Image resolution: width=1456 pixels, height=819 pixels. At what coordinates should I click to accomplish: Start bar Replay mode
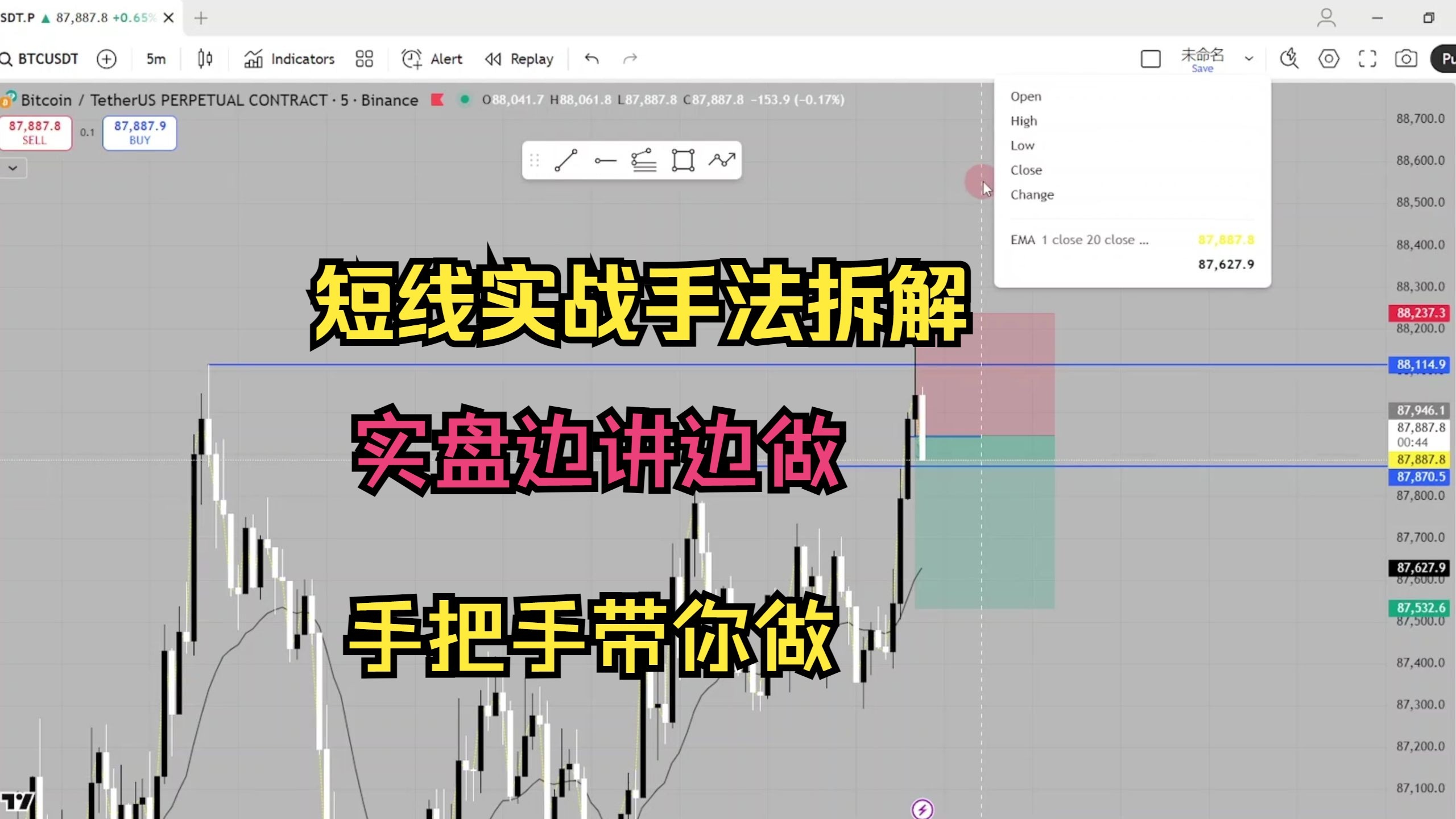click(x=518, y=59)
